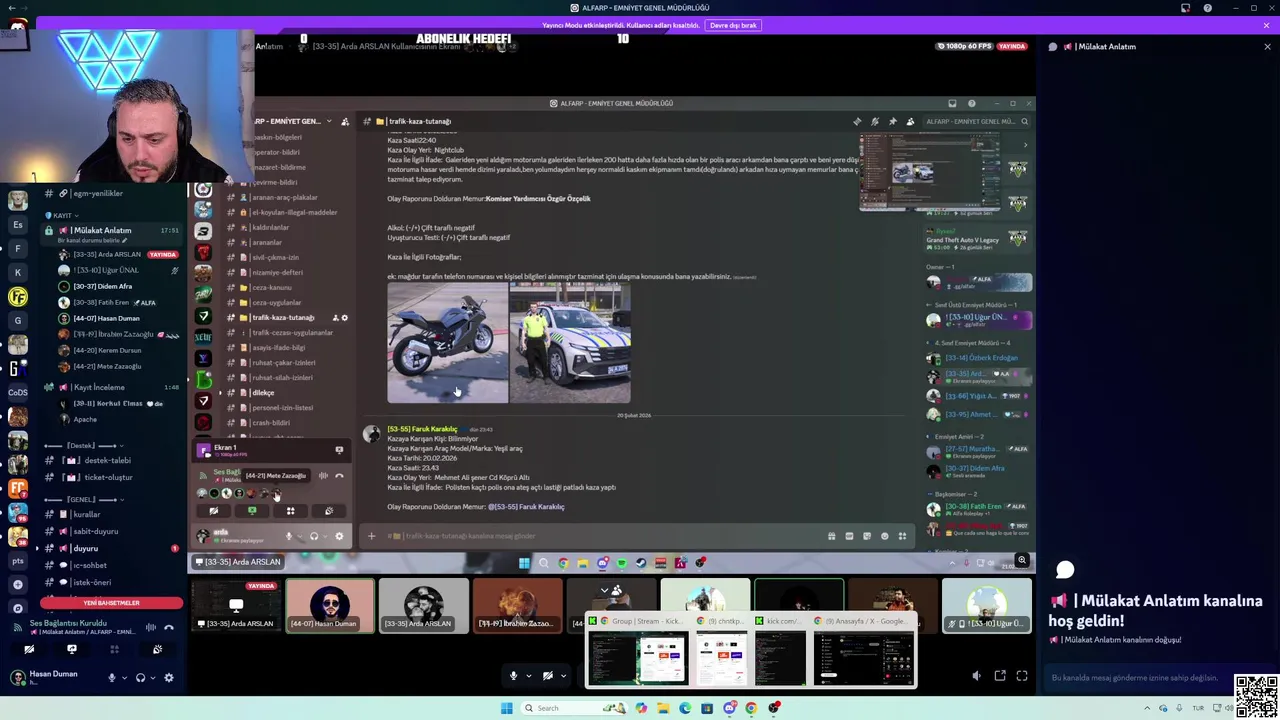Open Windows Start menu

pyautogui.click(x=506, y=708)
